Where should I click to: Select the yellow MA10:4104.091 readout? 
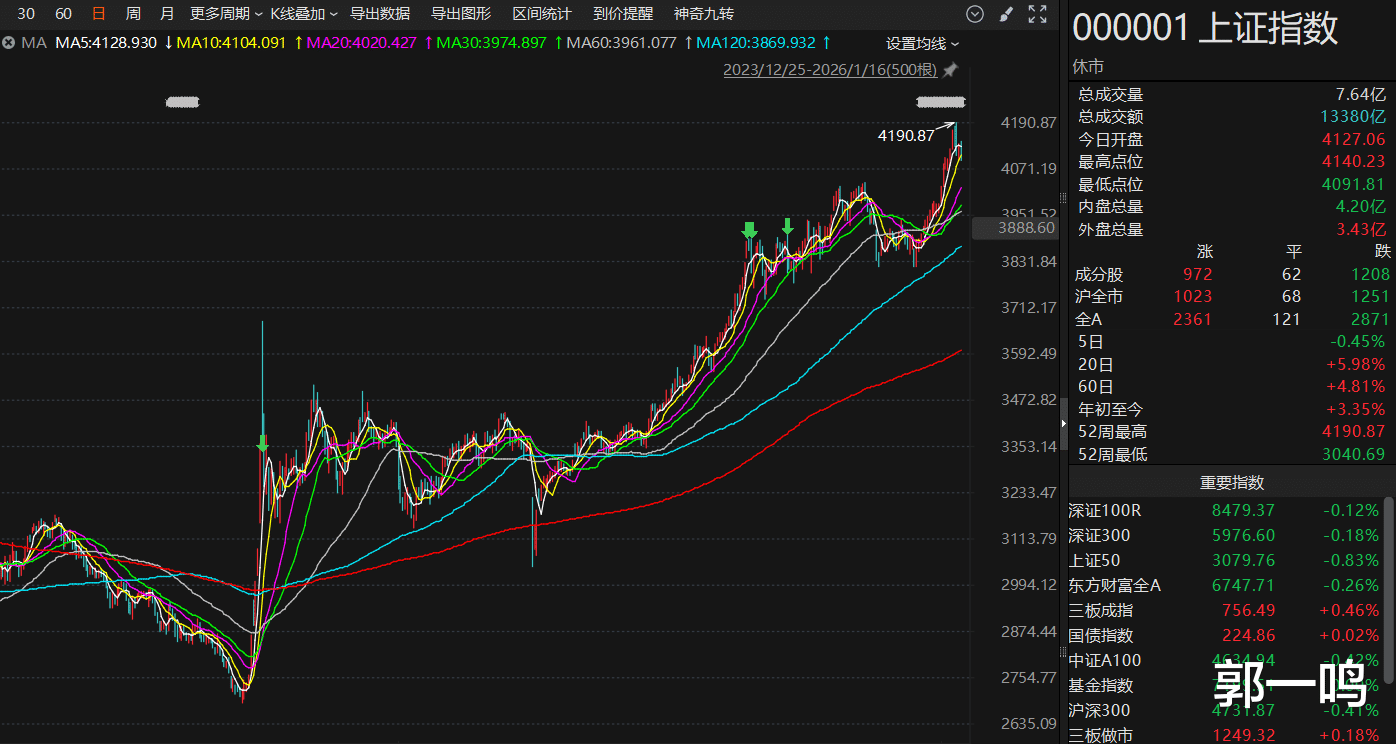click(231, 43)
